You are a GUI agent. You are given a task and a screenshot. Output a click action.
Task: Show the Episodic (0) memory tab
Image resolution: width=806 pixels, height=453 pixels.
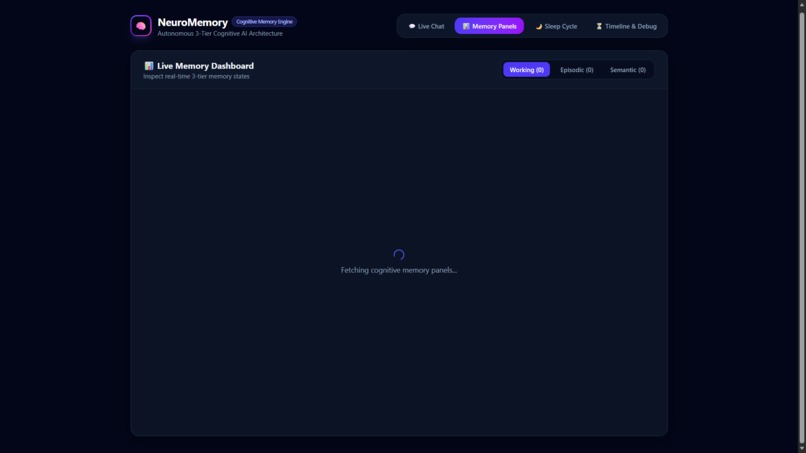(577, 70)
